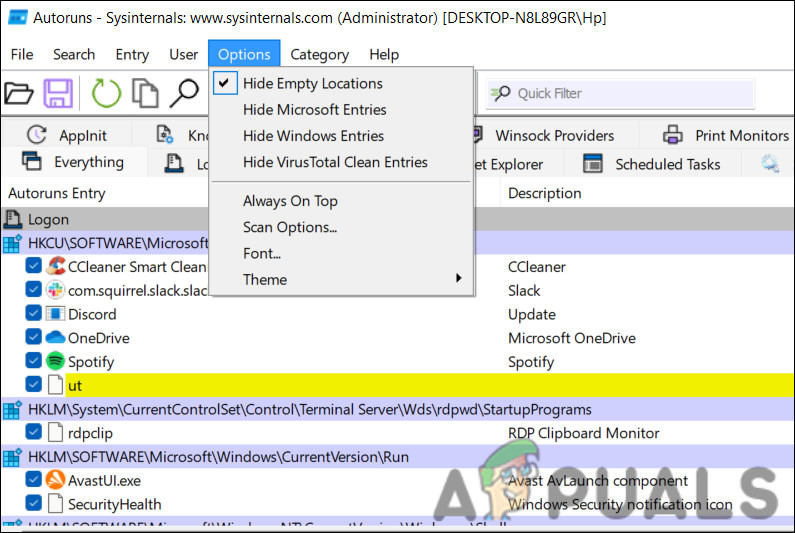Click the AvastUI.exe orange icon

pyautogui.click(x=55, y=479)
